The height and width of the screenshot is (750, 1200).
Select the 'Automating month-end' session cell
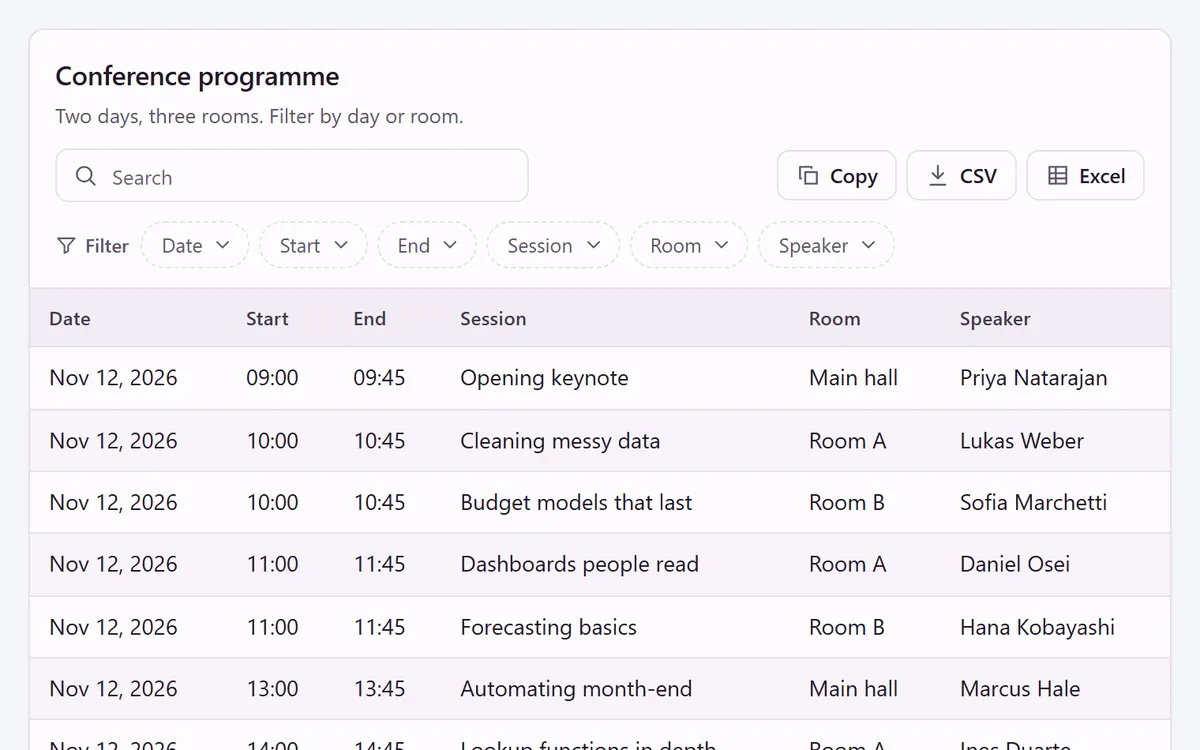(576, 689)
